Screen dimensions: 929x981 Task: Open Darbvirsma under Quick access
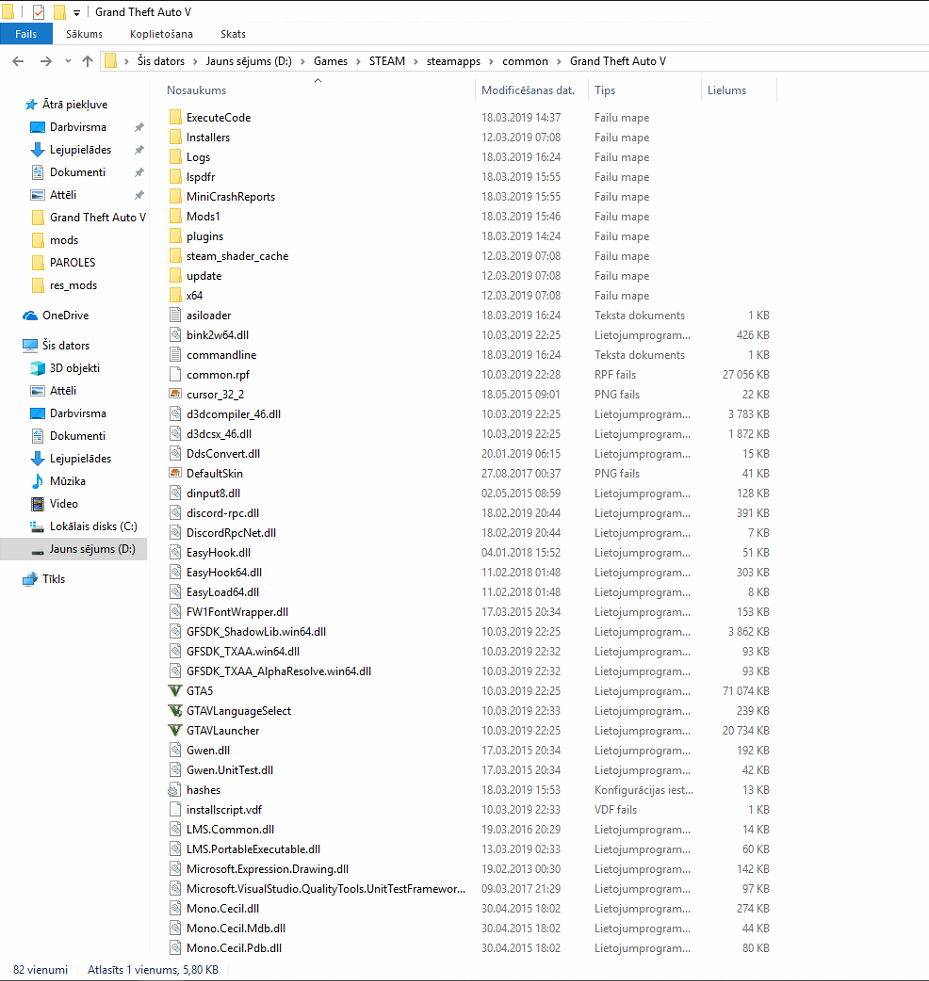78,127
